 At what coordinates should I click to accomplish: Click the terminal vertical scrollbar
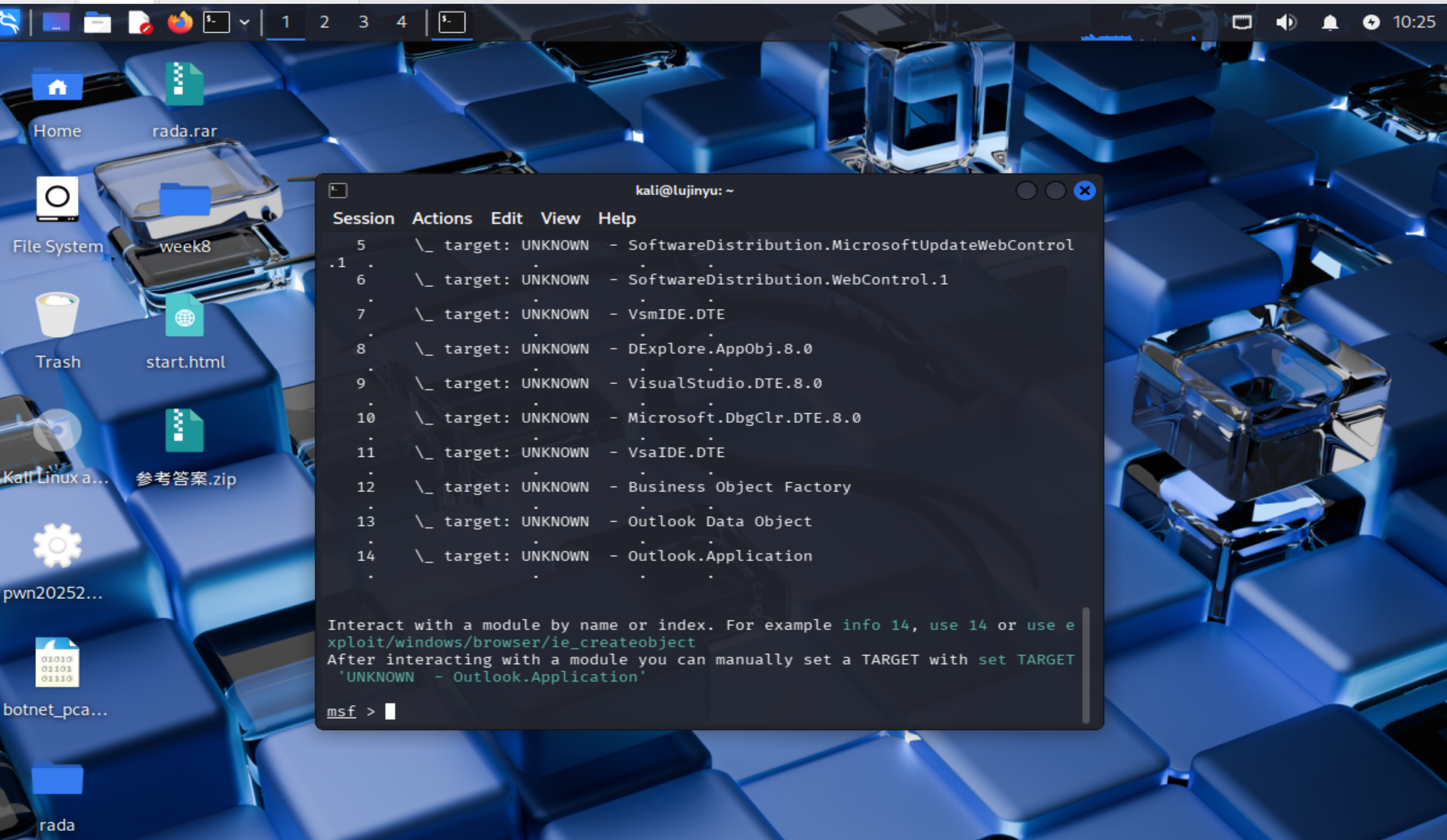1086,665
